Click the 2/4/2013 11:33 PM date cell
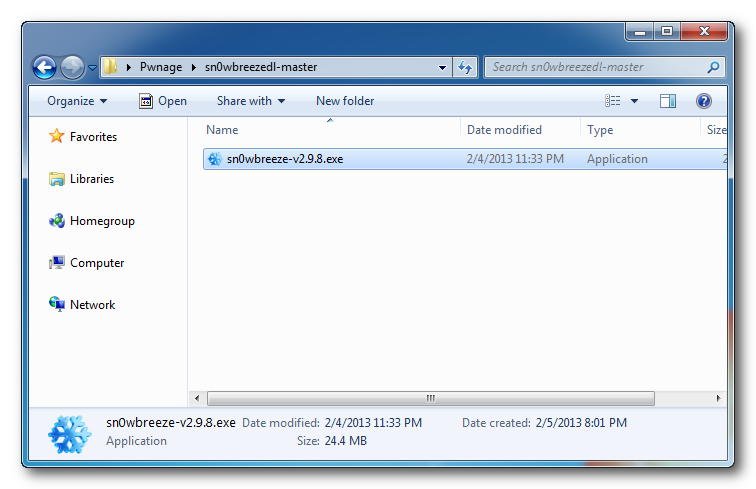Image resolution: width=756 pixels, height=489 pixels. [515, 159]
